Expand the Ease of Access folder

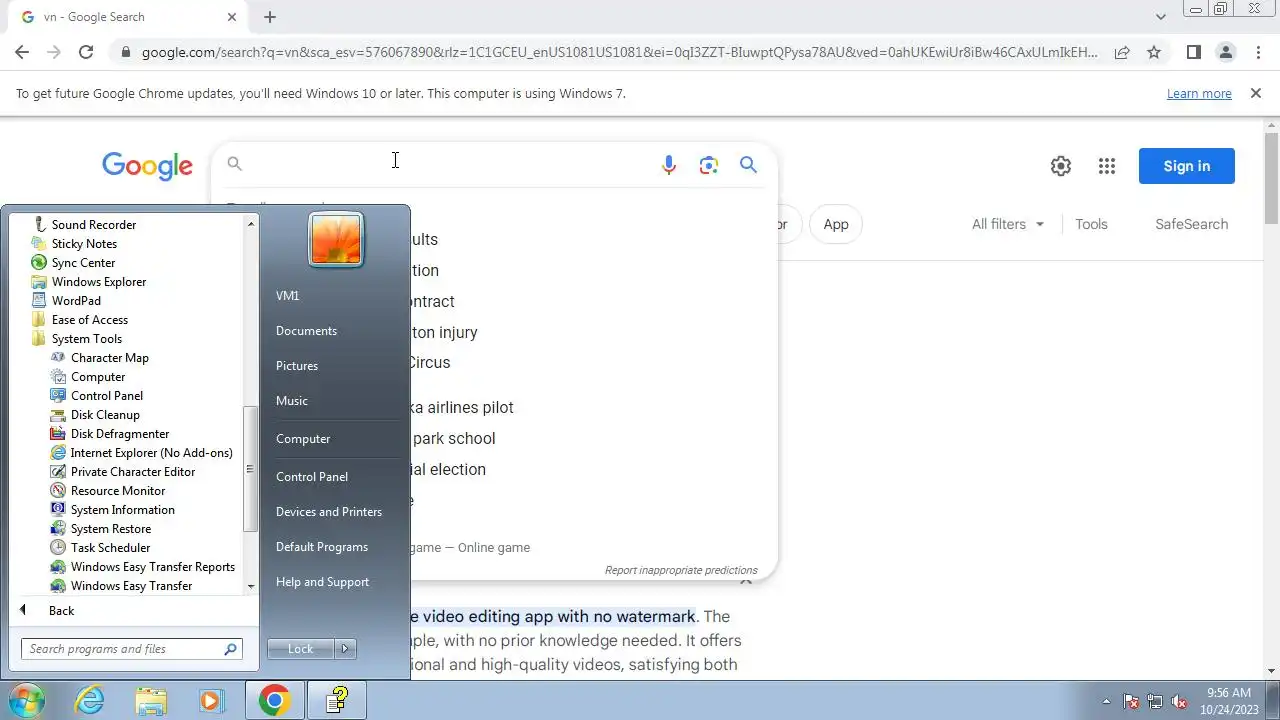(x=89, y=320)
